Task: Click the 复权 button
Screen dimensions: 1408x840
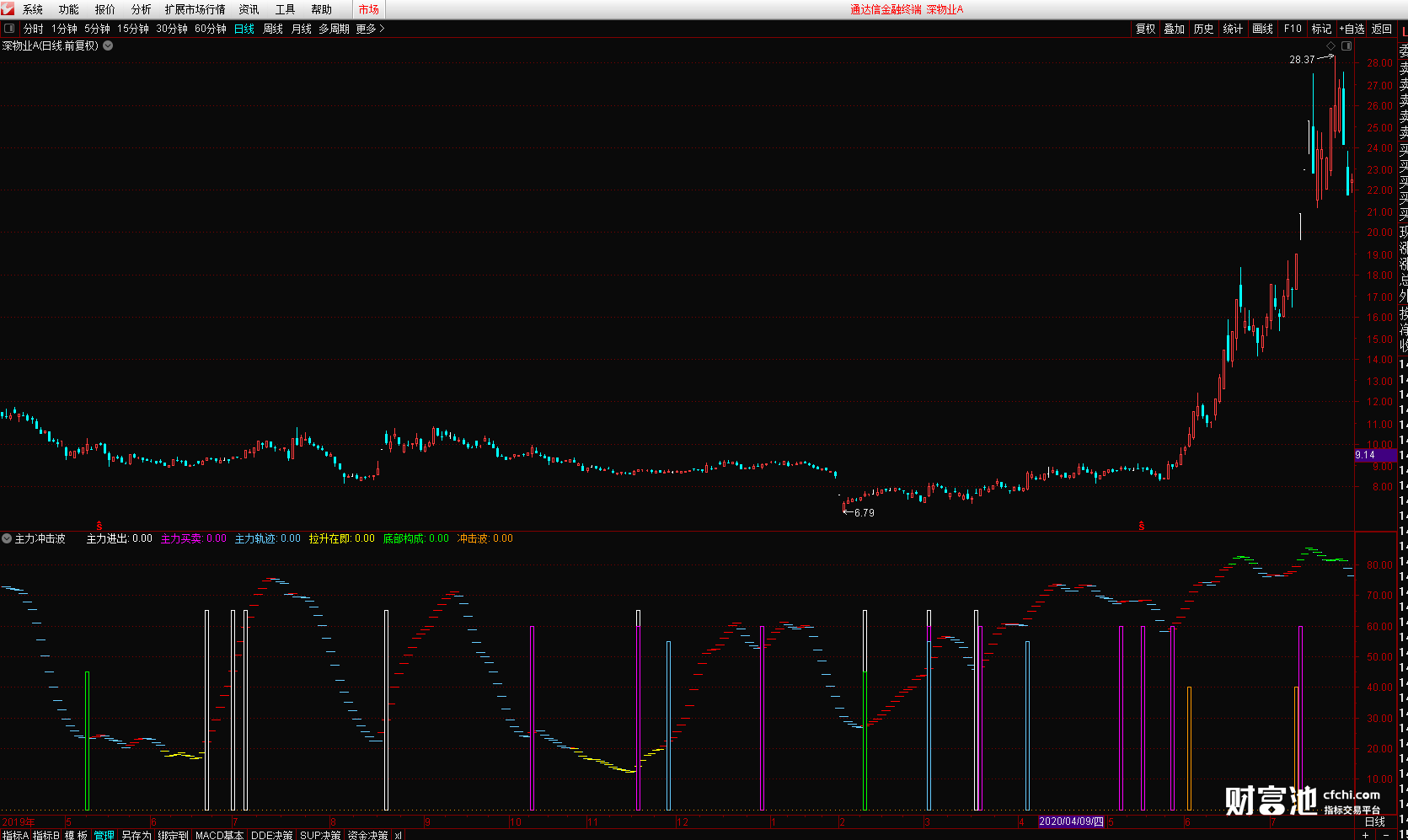Action: (x=1146, y=29)
